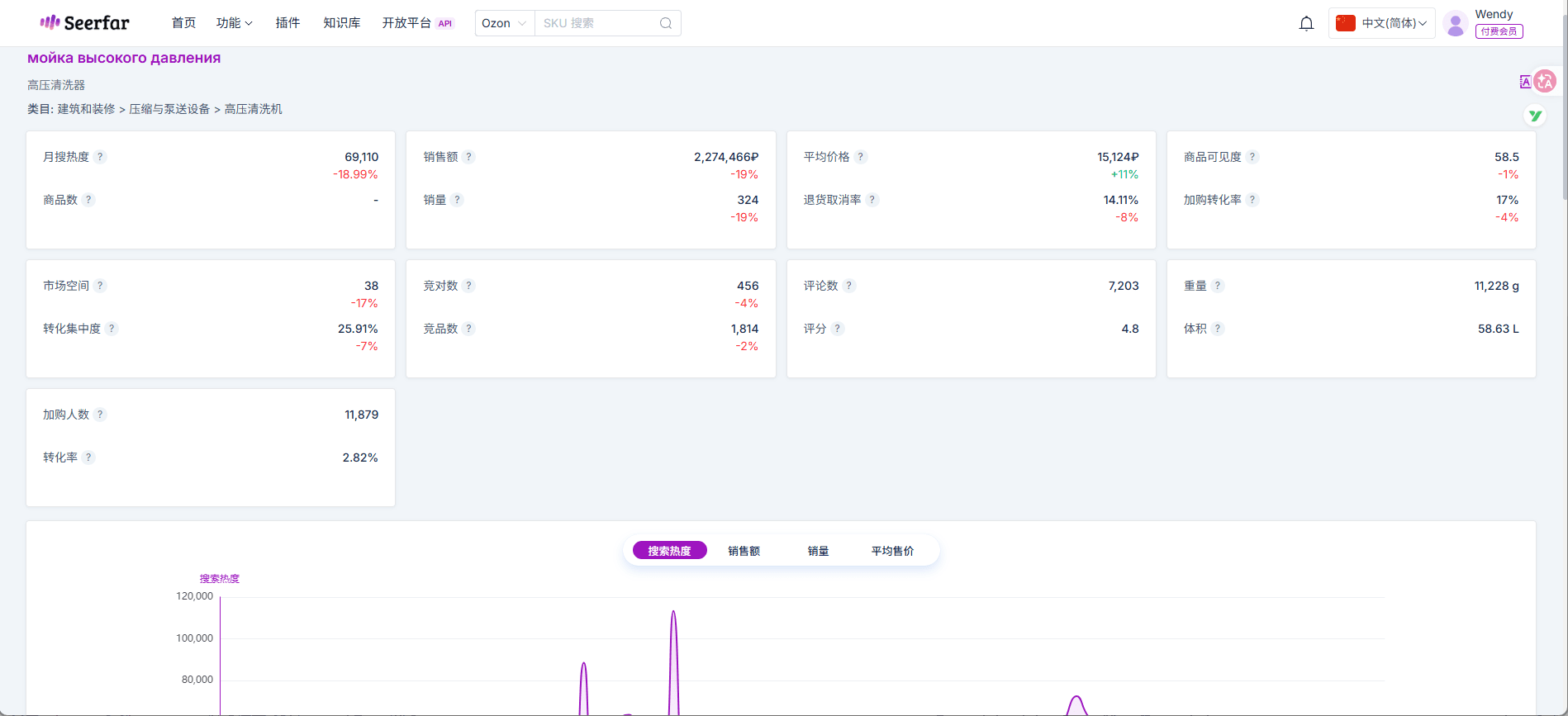
Task: Click help icon beside 退货取消率
Action: point(872,200)
